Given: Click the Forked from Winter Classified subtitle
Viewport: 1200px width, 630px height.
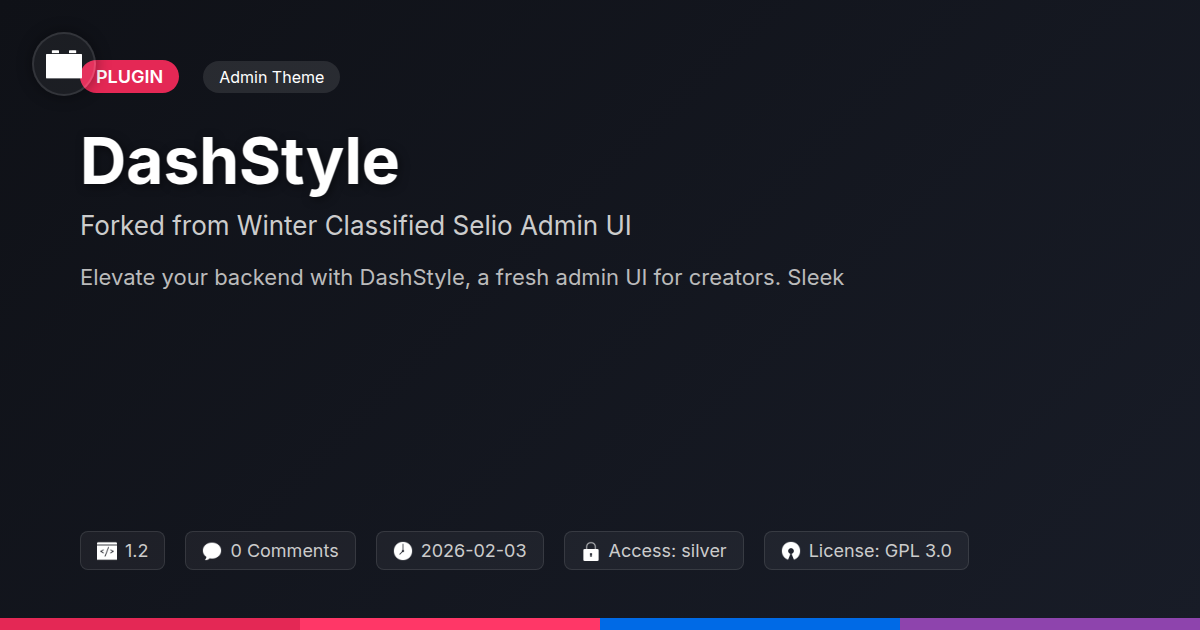Looking at the screenshot, I should tap(355, 226).
